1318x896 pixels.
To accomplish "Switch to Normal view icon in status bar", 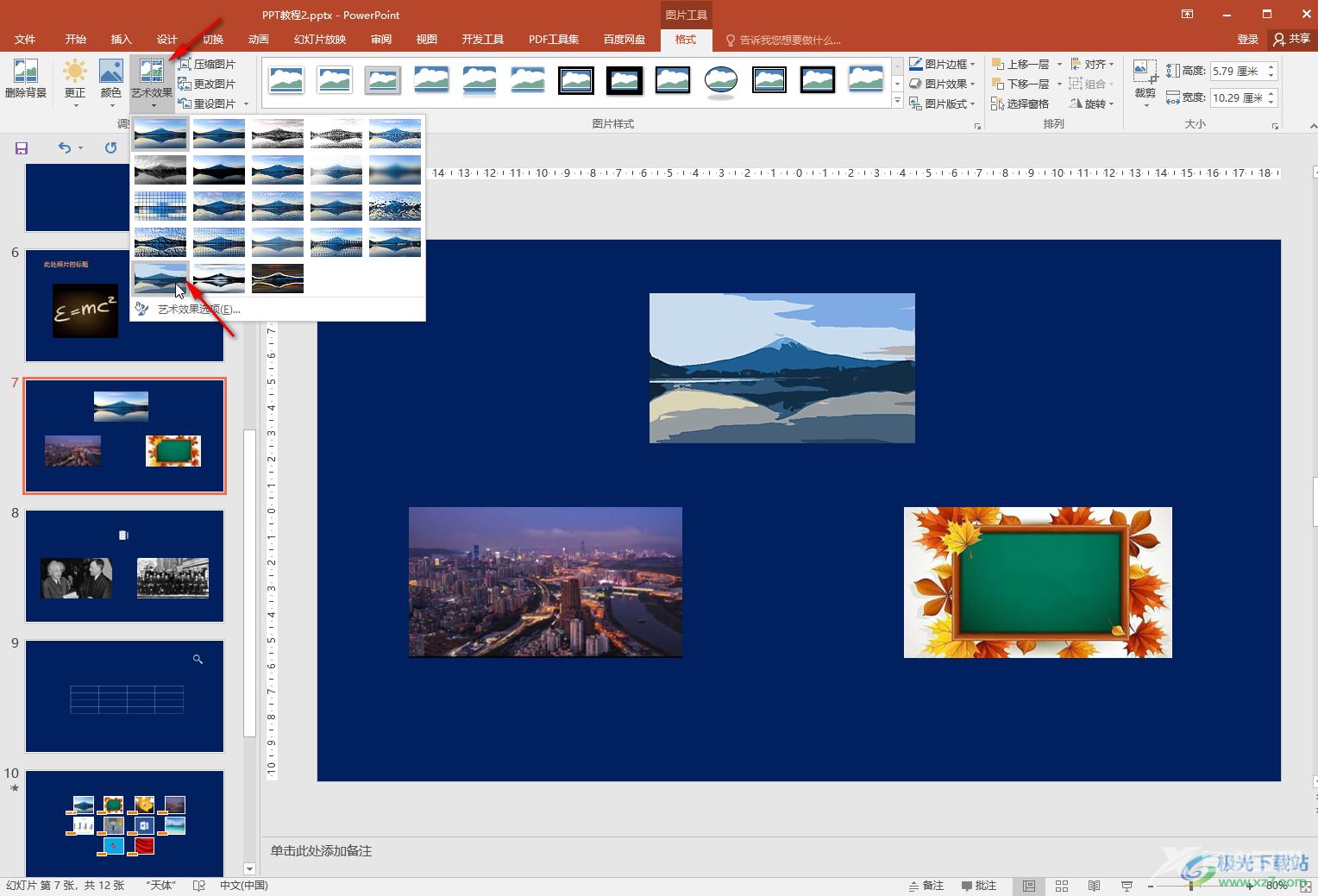I will point(1029,886).
